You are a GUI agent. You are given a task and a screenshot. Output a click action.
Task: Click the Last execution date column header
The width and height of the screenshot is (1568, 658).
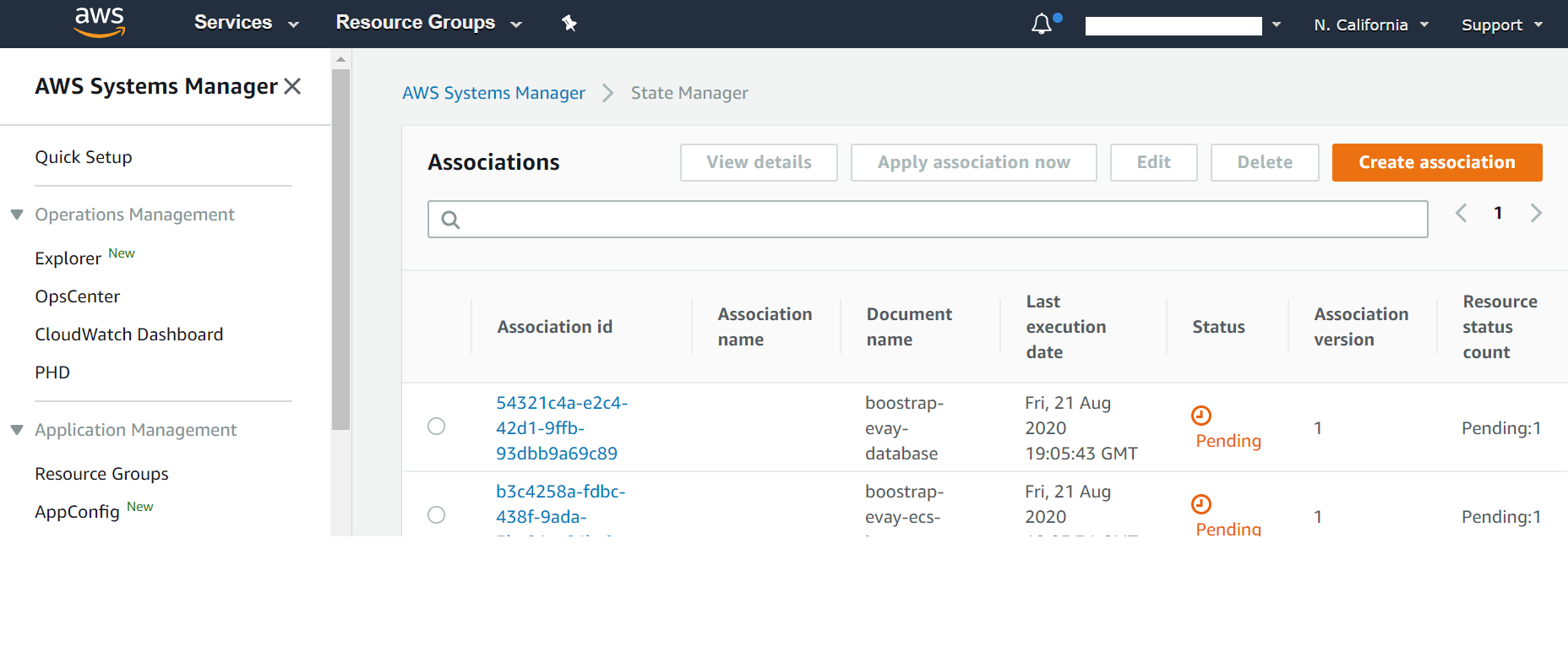tap(1065, 327)
